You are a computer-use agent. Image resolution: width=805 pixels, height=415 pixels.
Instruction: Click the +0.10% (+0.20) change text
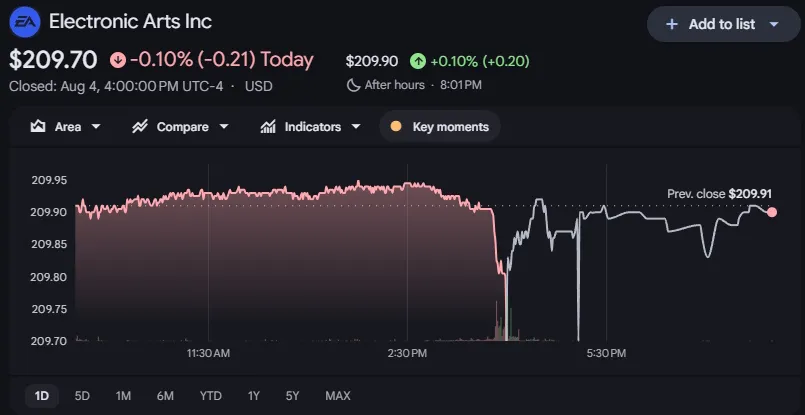pos(480,62)
